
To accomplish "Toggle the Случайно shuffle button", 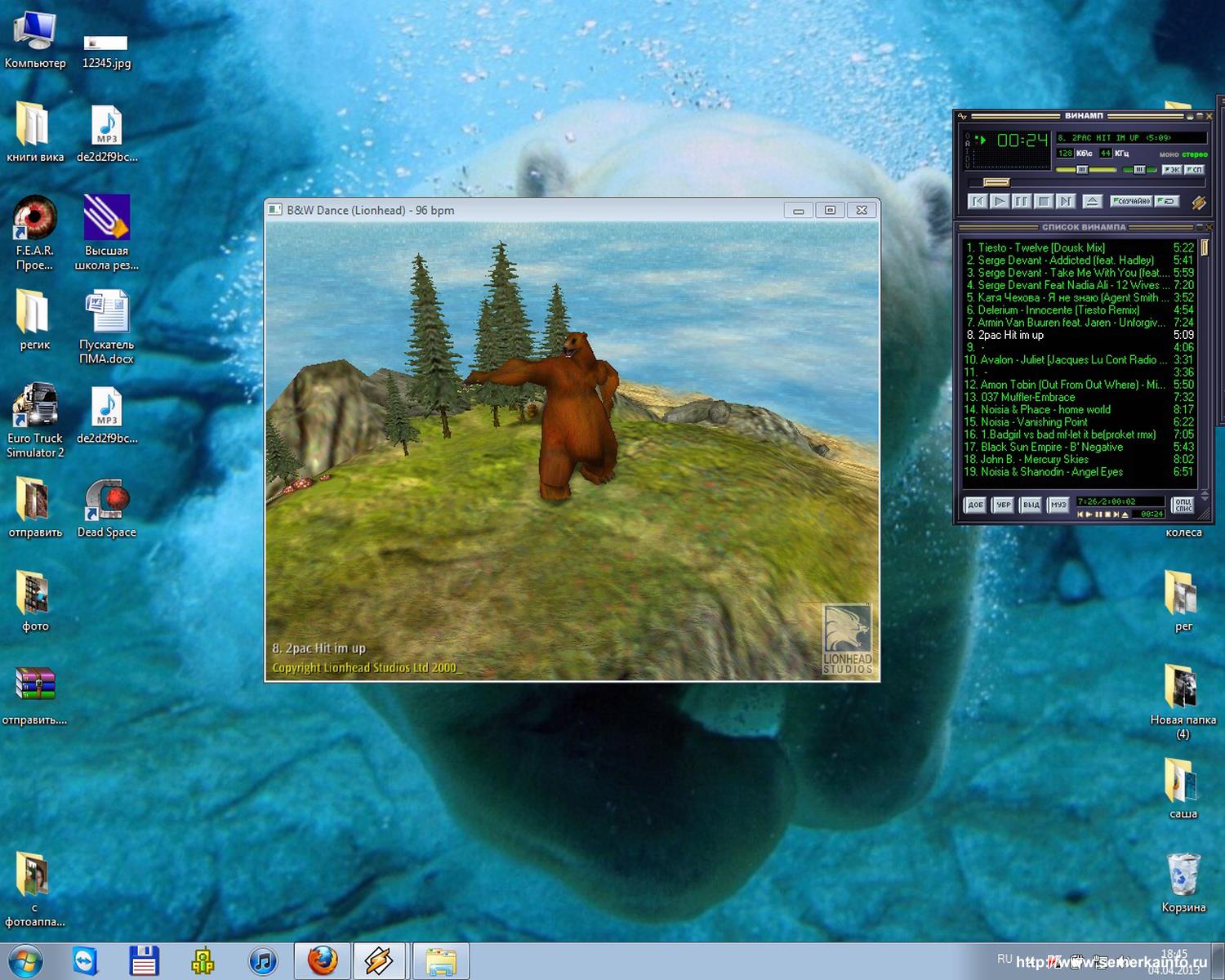I will 1131,201.
